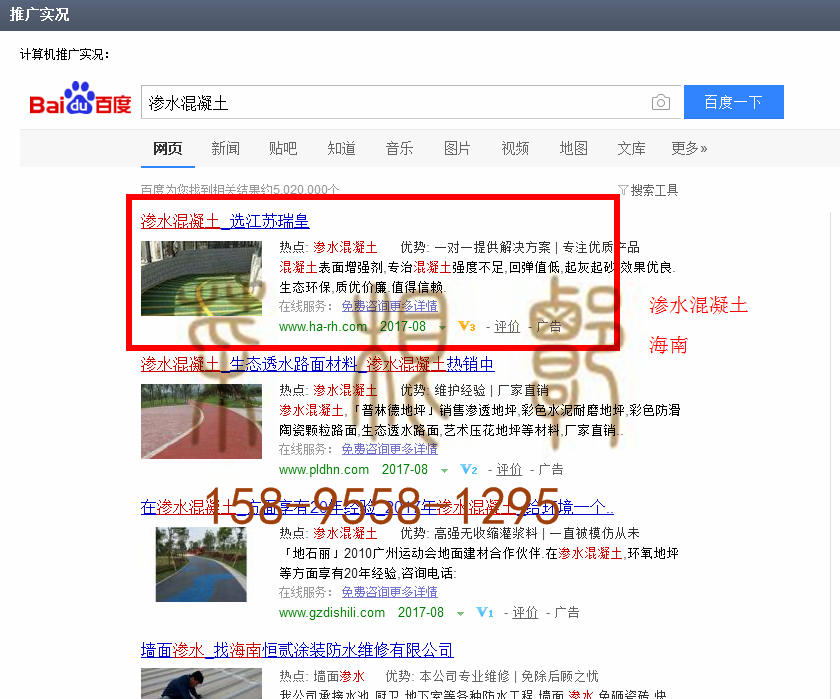Image resolution: width=840 pixels, height=699 pixels.
Task: Open result 渗水混凝土_选江苏瑞皇
Action: pos(225,221)
